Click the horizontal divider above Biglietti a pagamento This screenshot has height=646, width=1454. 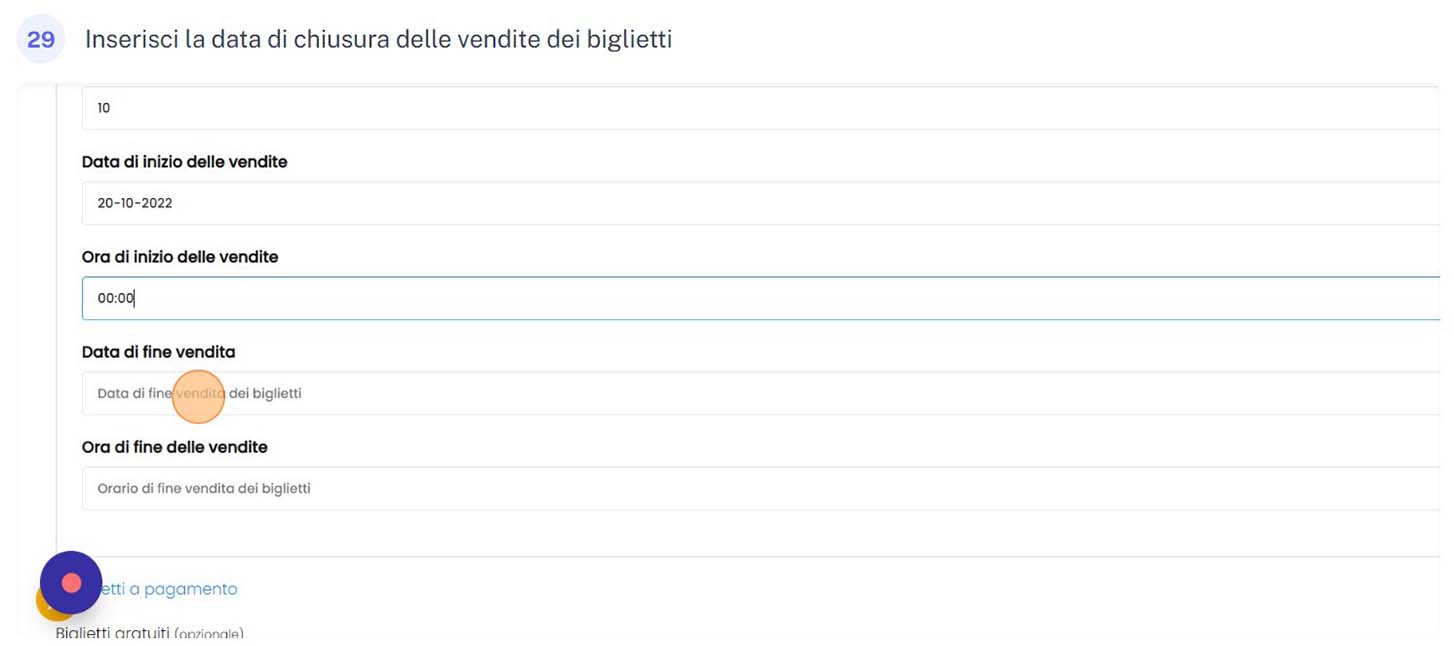pyautogui.click(x=748, y=556)
